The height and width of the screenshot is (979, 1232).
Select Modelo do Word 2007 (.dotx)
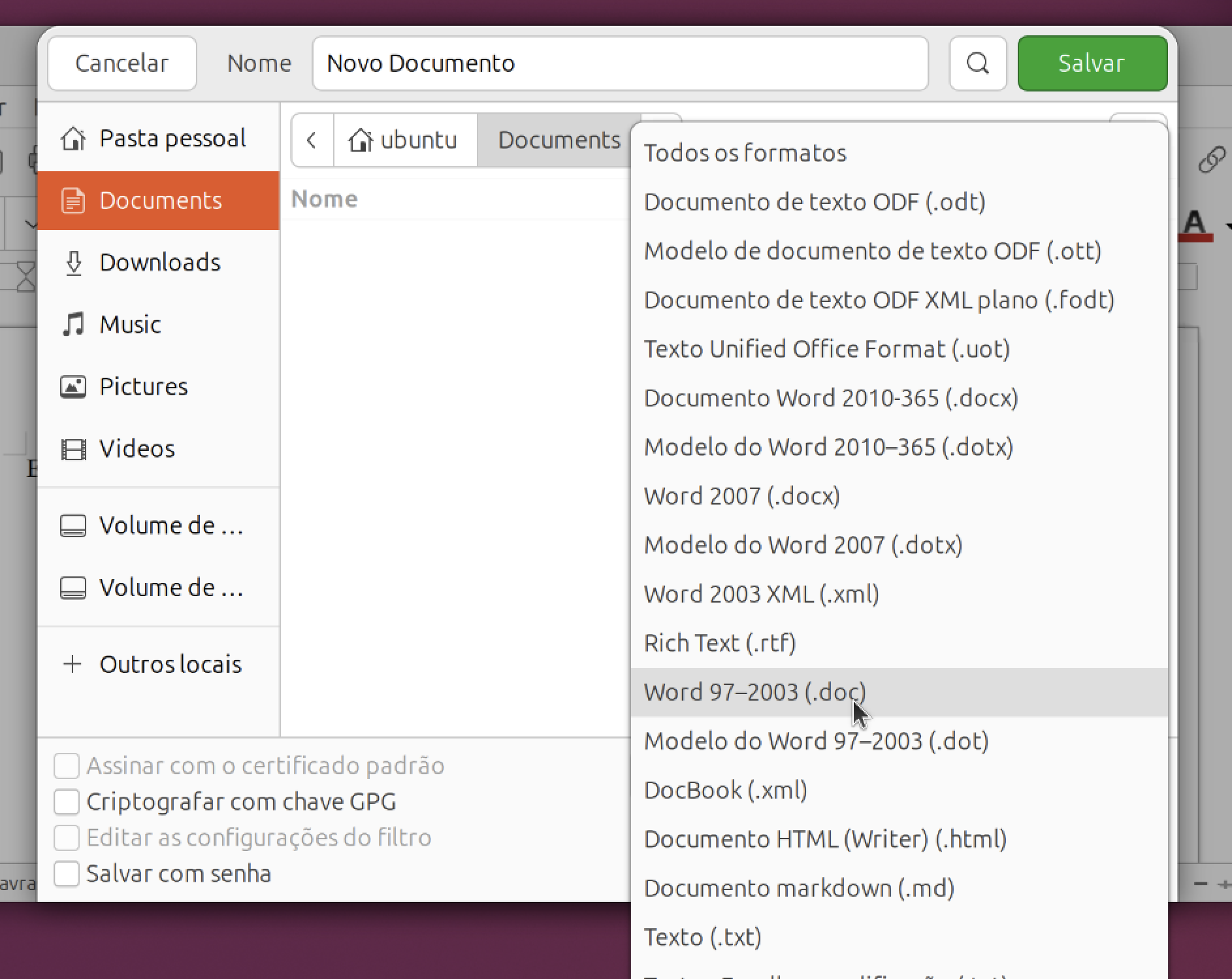tap(899, 545)
